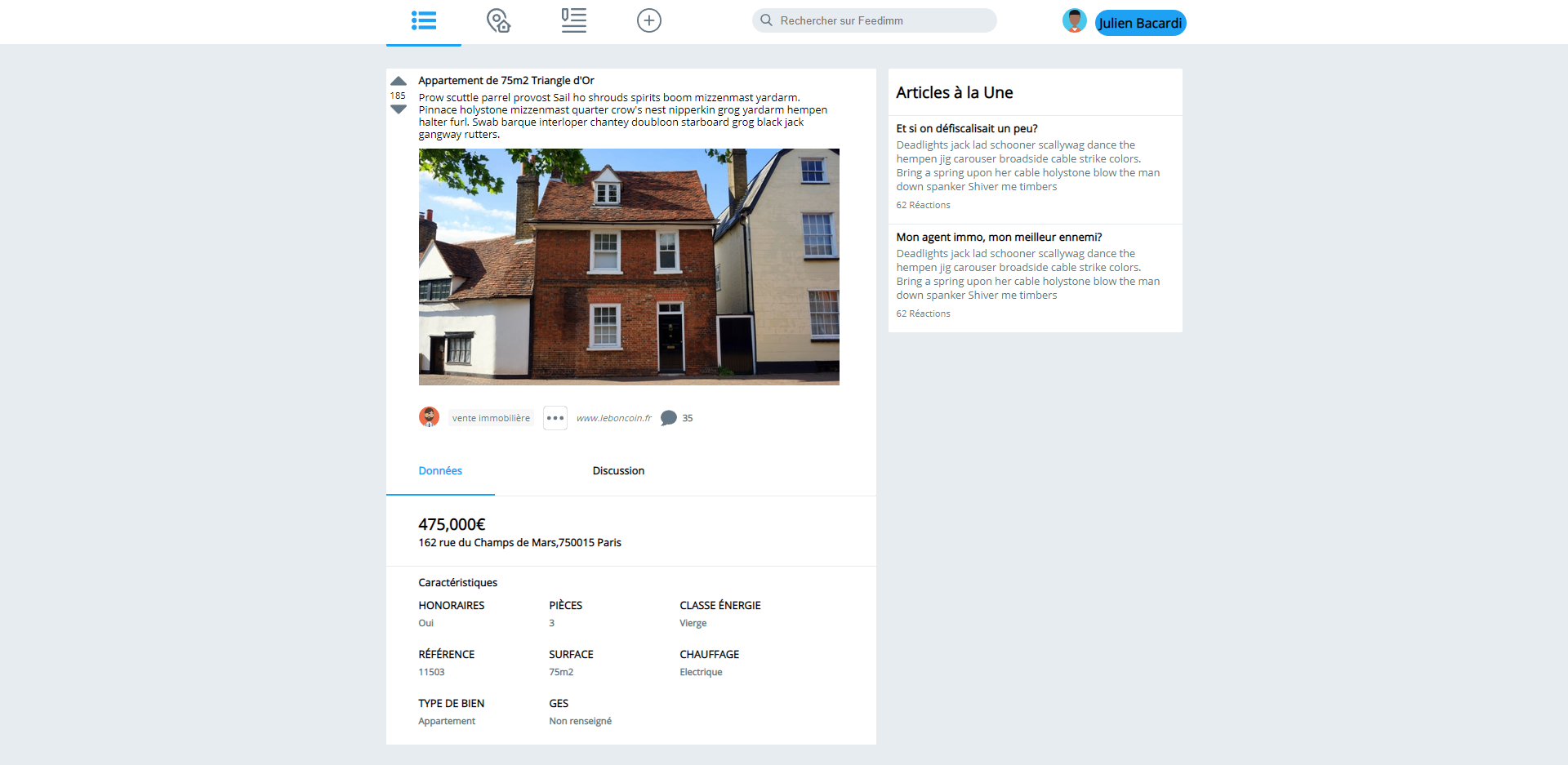Click the GES value Non renseigné
Image resolution: width=1568 pixels, height=765 pixels.
pyautogui.click(x=581, y=721)
